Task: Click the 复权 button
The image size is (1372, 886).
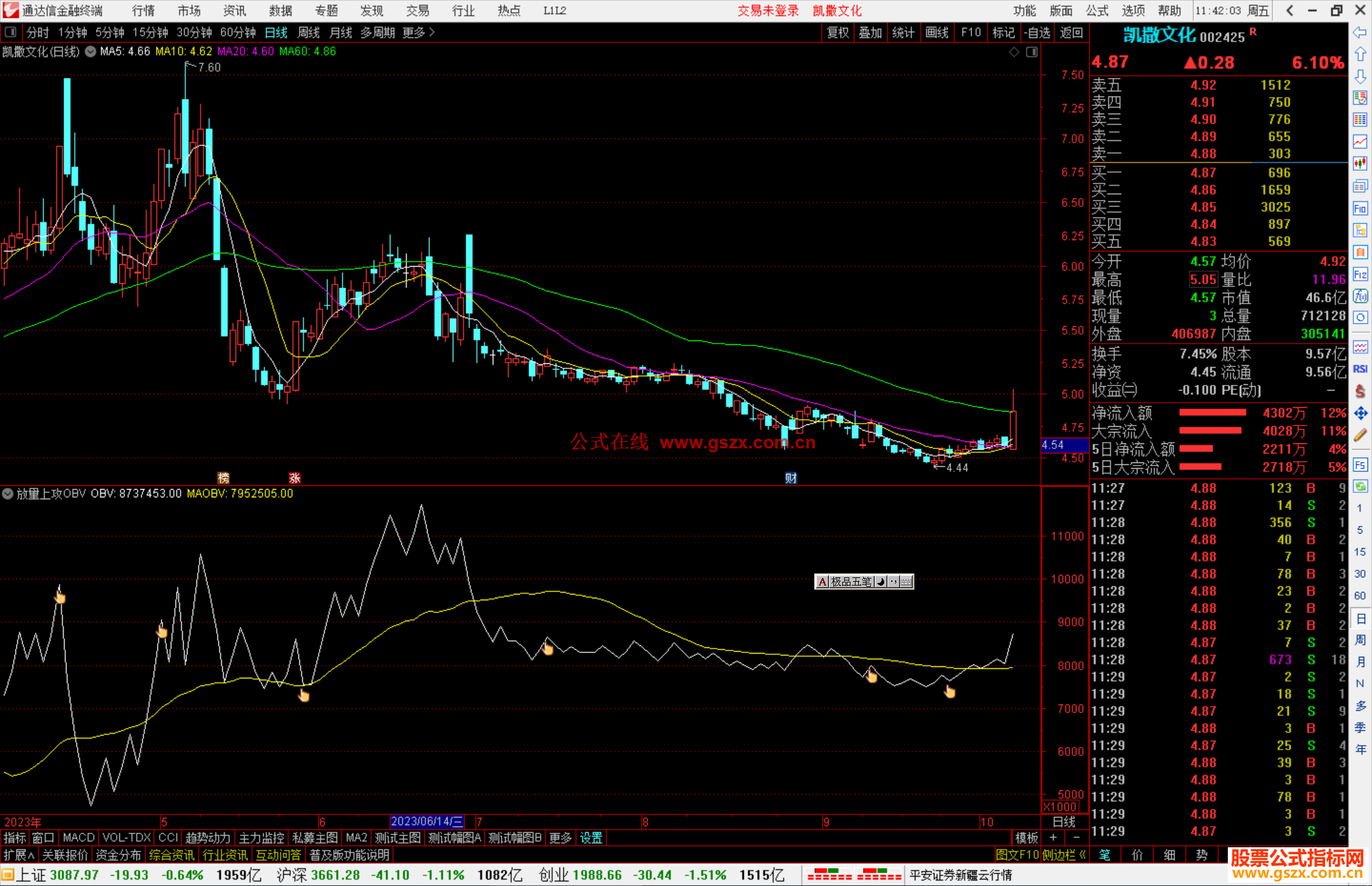Action: pos(838,32)
